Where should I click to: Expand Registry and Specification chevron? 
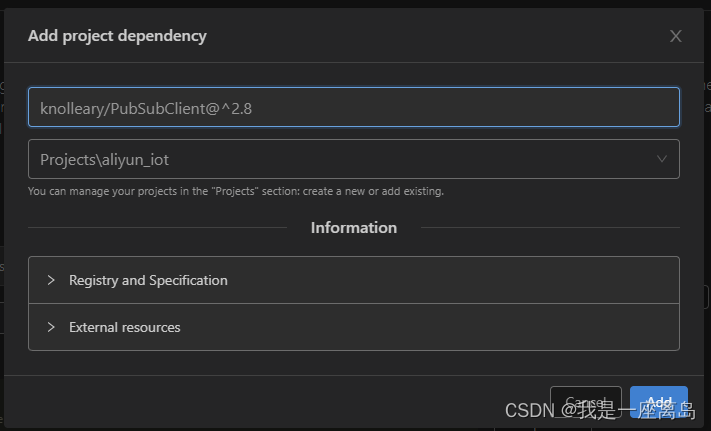pyautogui.click(x=51, y=280)
